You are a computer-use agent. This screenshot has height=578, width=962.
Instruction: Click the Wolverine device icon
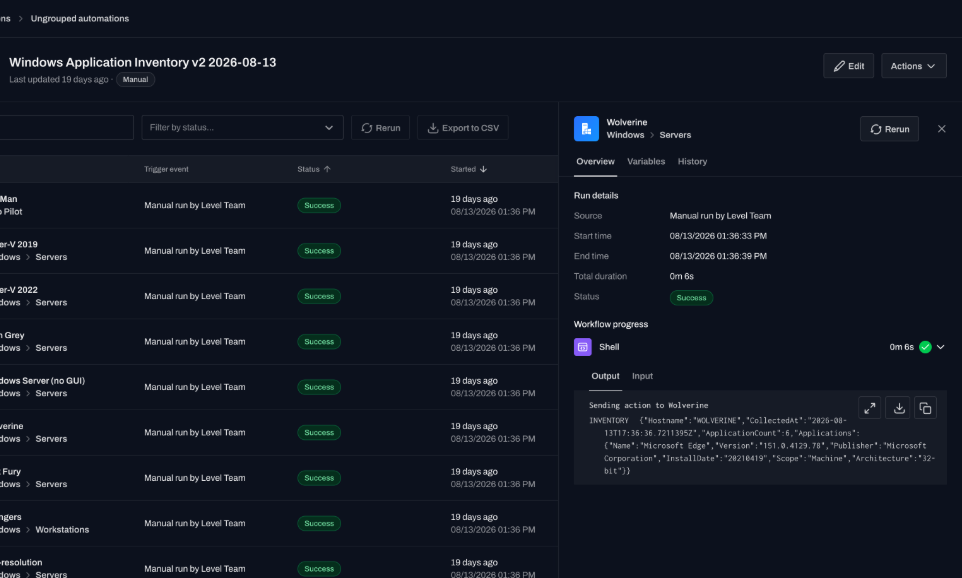(586, 129)
